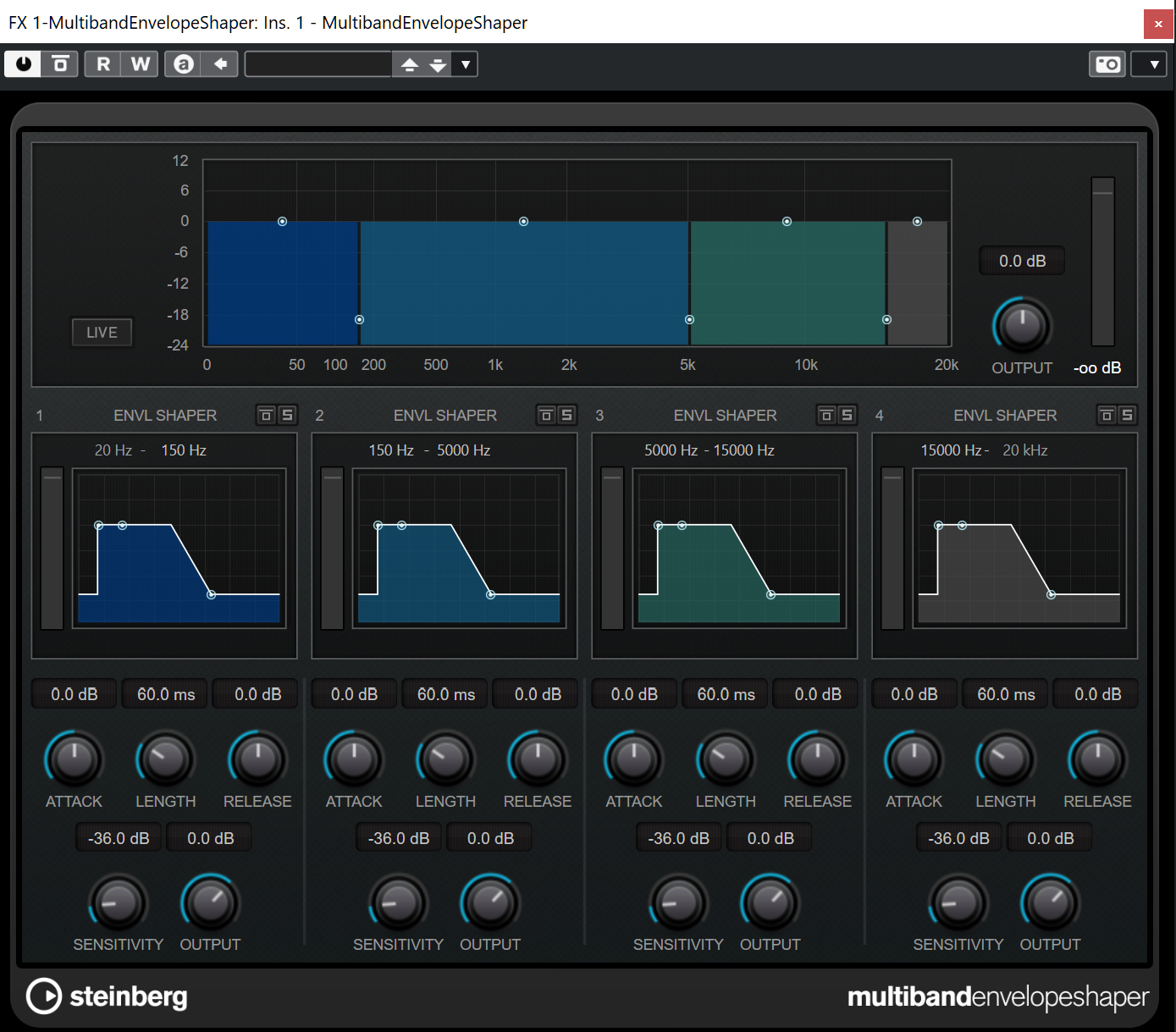
Task: Toggle the LIVE button
Action: (x=102, y=333)
